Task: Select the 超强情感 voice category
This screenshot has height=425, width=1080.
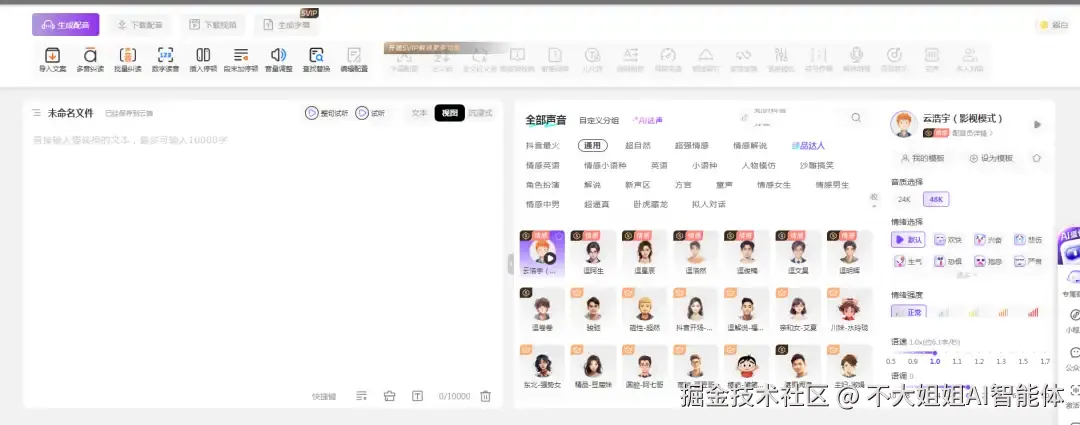Action: click(x=692, y=146)
